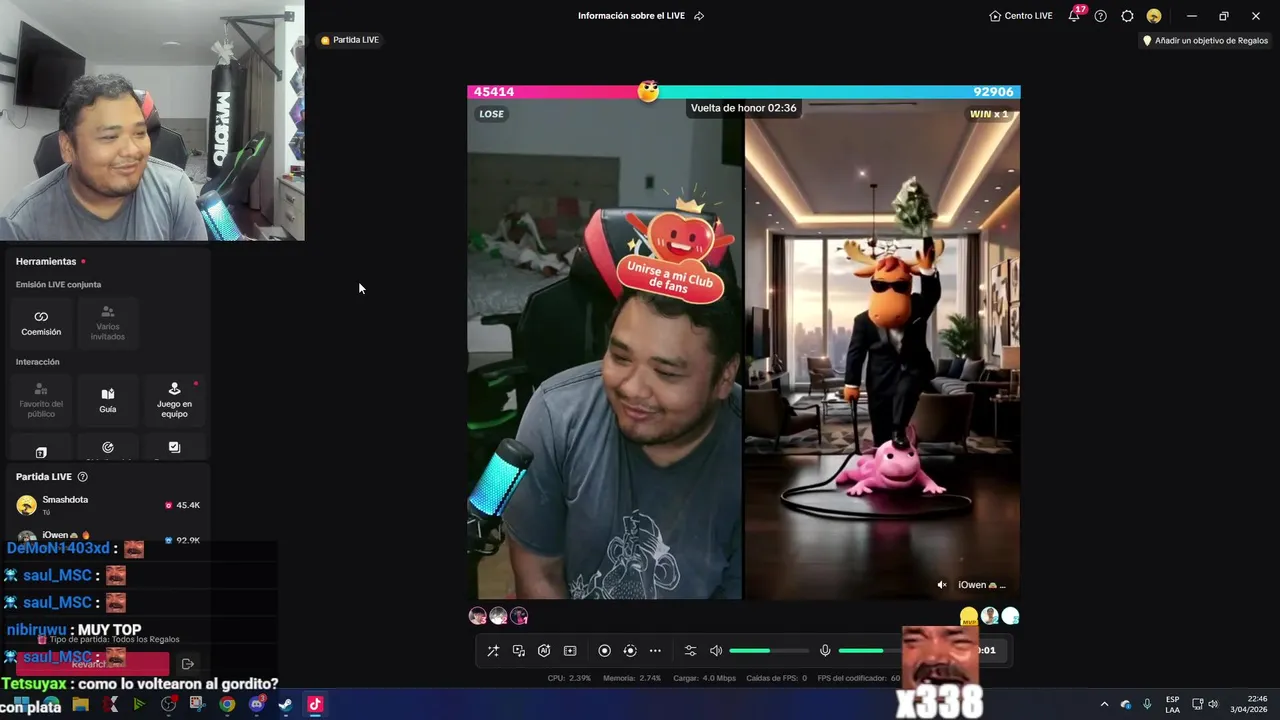Image resolution: width=1280 pixels, height=720 pixels.
Task: Click the Herramientas panel header
Action: tap(46, 261)
